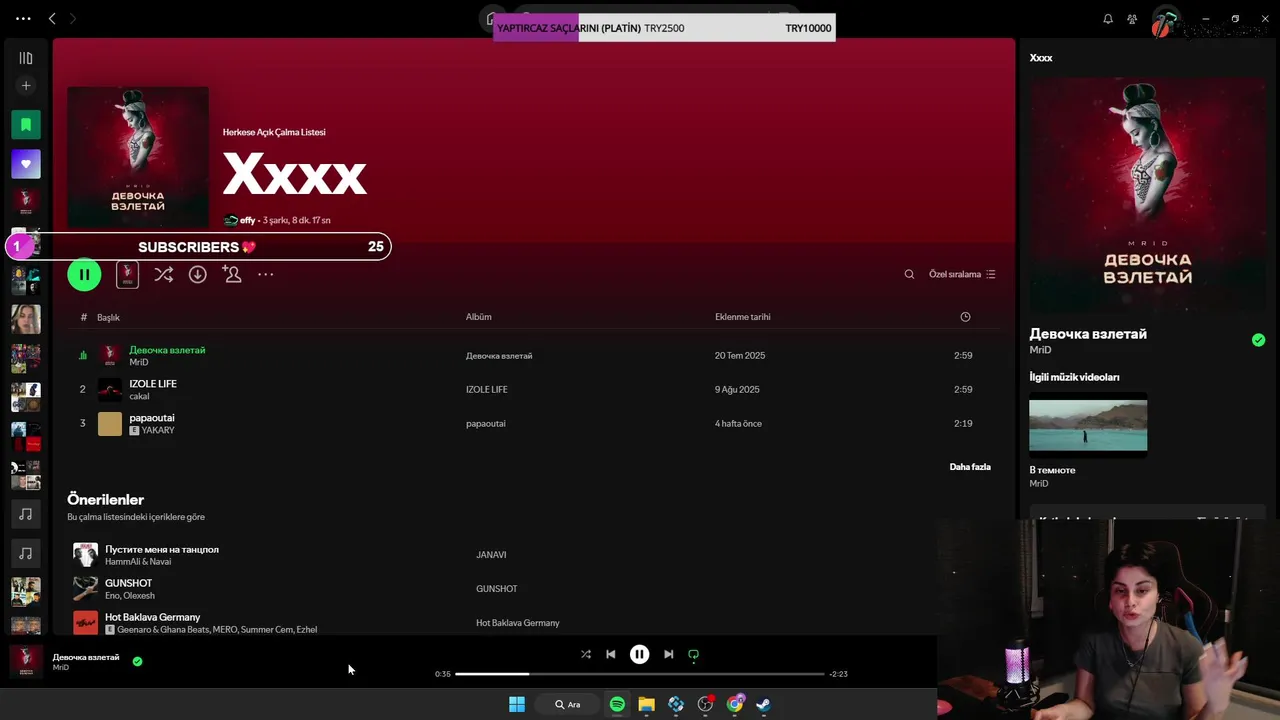Open playlist owner effy profile
The height and width of the screenshot is (720, 1280).
247,220
